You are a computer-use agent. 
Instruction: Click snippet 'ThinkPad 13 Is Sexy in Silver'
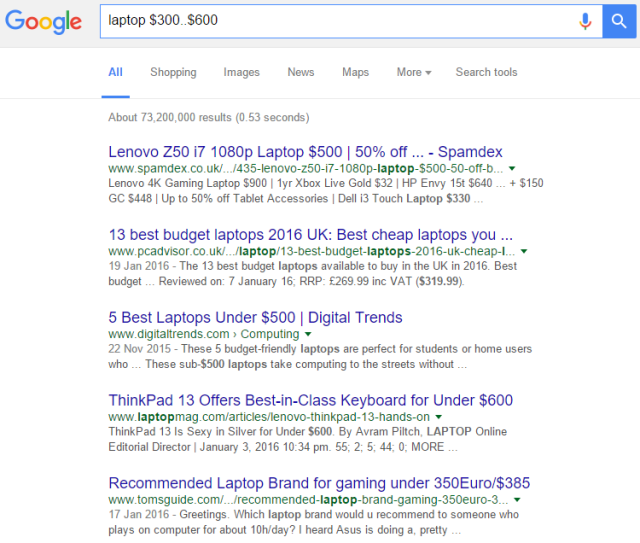coord(307,439)
